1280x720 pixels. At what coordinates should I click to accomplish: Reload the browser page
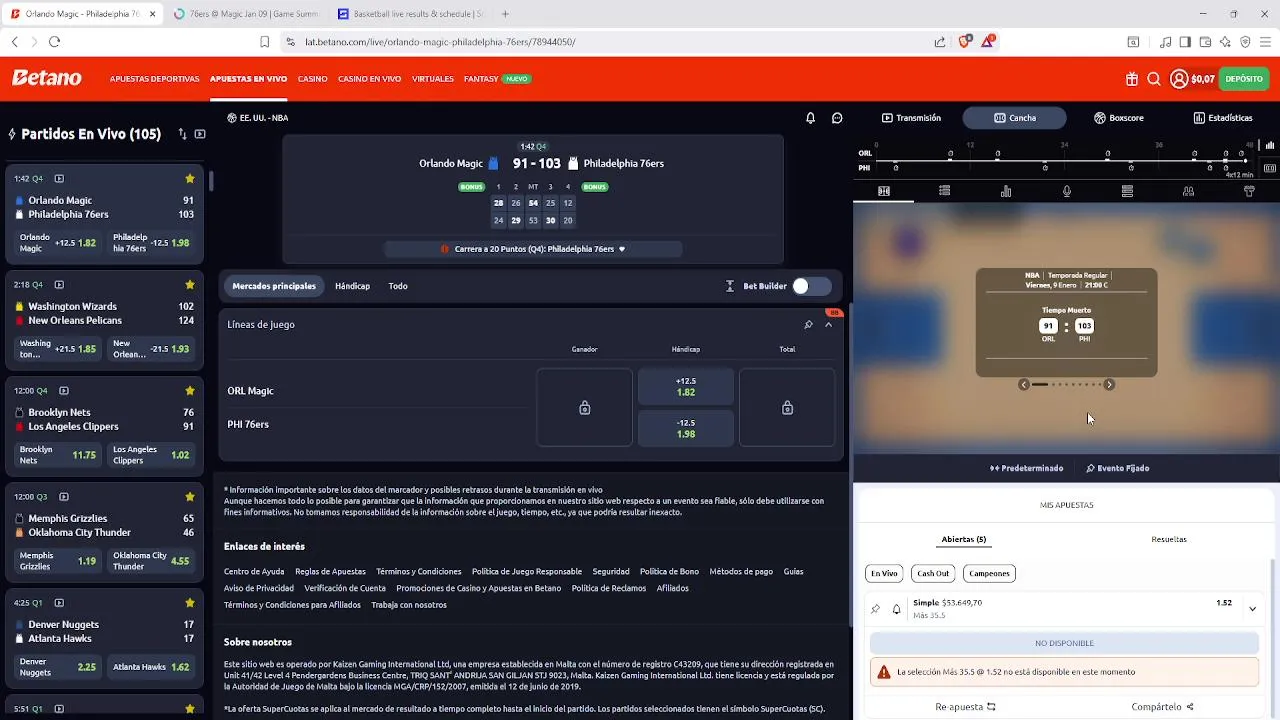click(x=54, y=42)
